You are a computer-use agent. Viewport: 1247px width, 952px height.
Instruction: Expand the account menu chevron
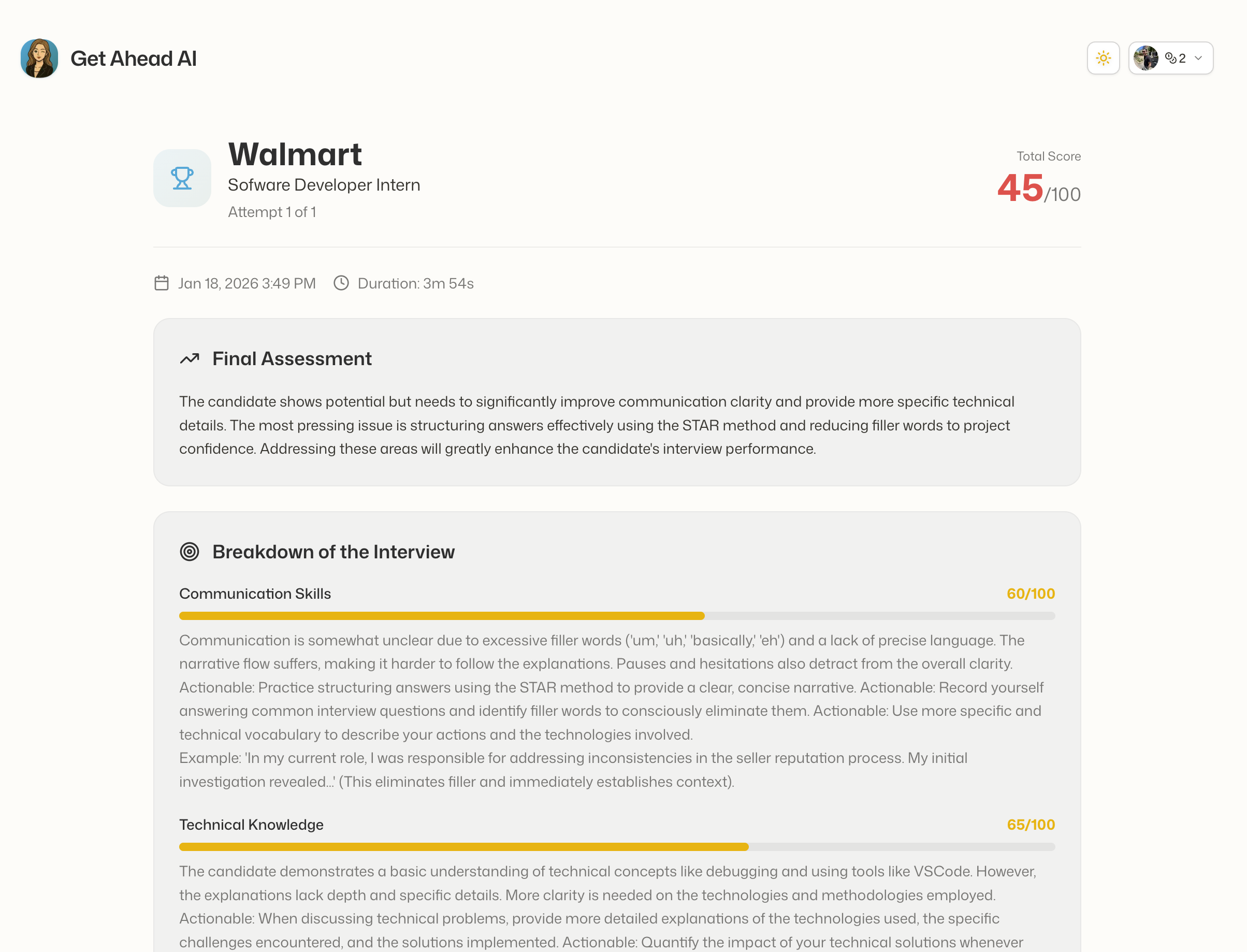1198,58
